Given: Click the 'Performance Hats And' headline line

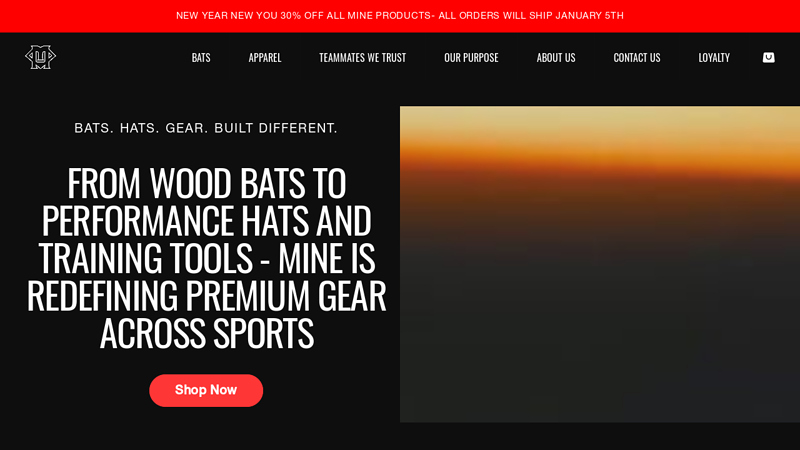Looking at the screenshot, I should point(207,220).
